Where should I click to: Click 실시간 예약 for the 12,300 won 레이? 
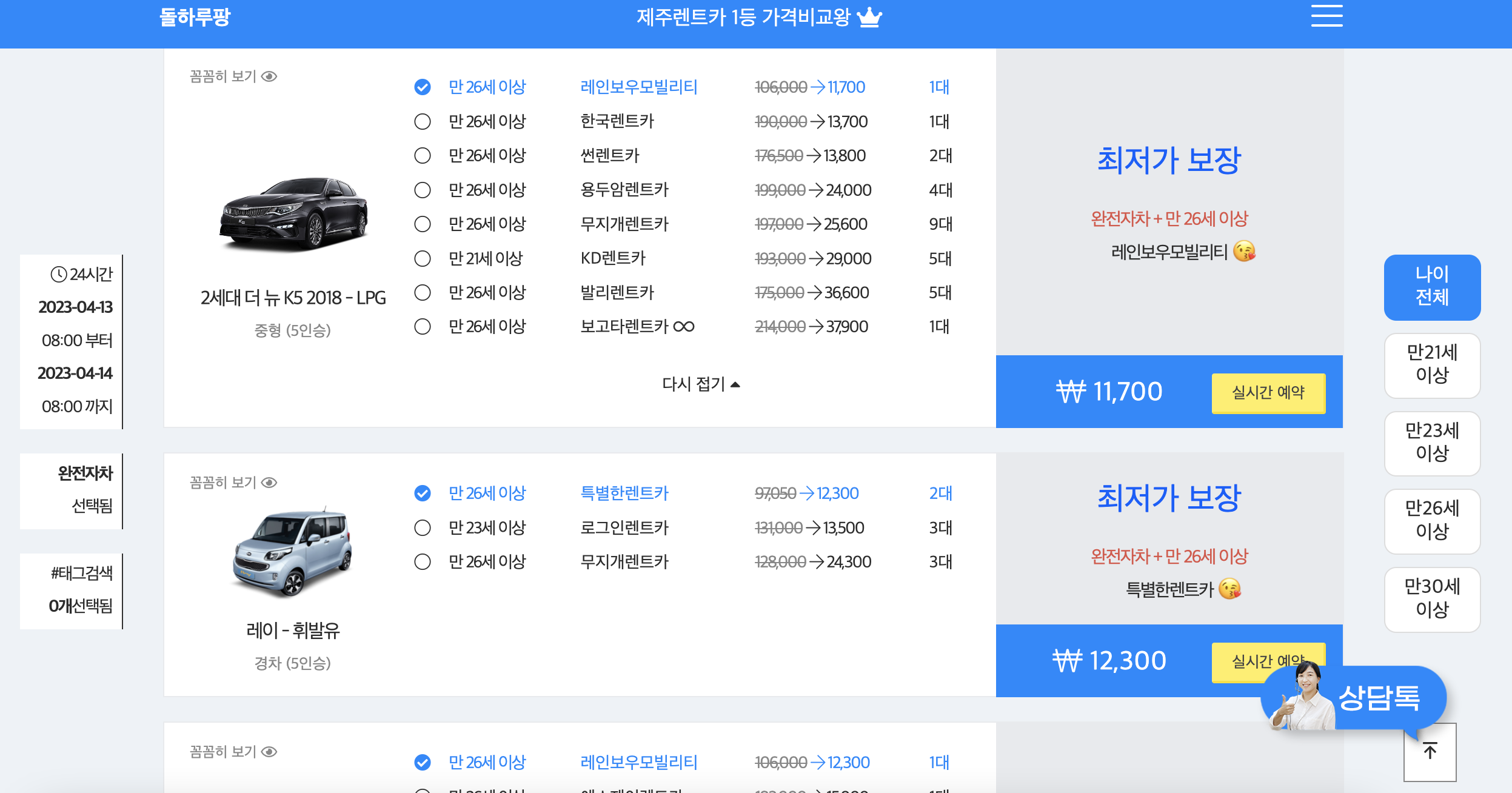pyautogui.click(x=1269, y=661)
